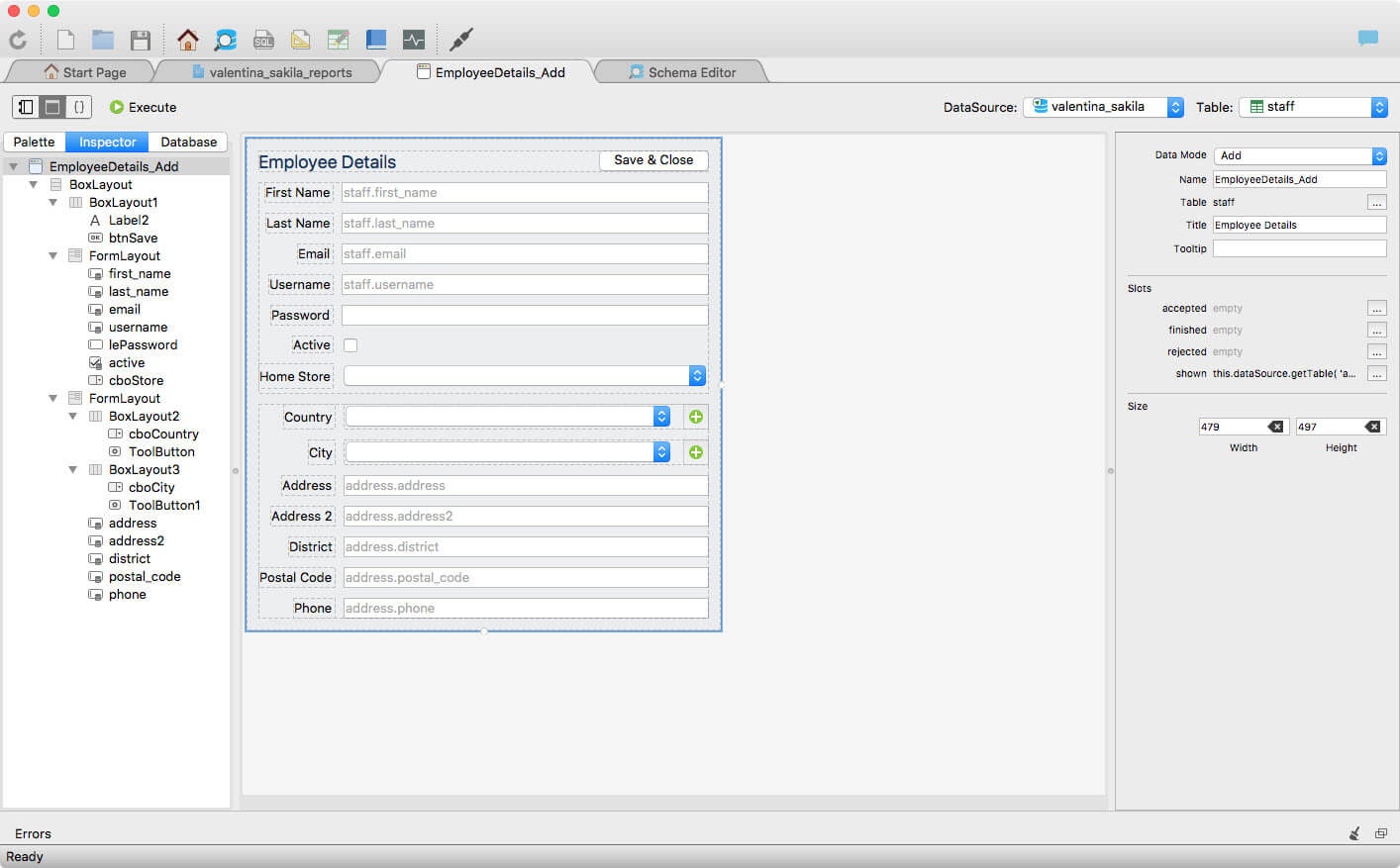Clear the Width value with the x icon
The image size is (1400, 868).
[x=1275, y=427]
